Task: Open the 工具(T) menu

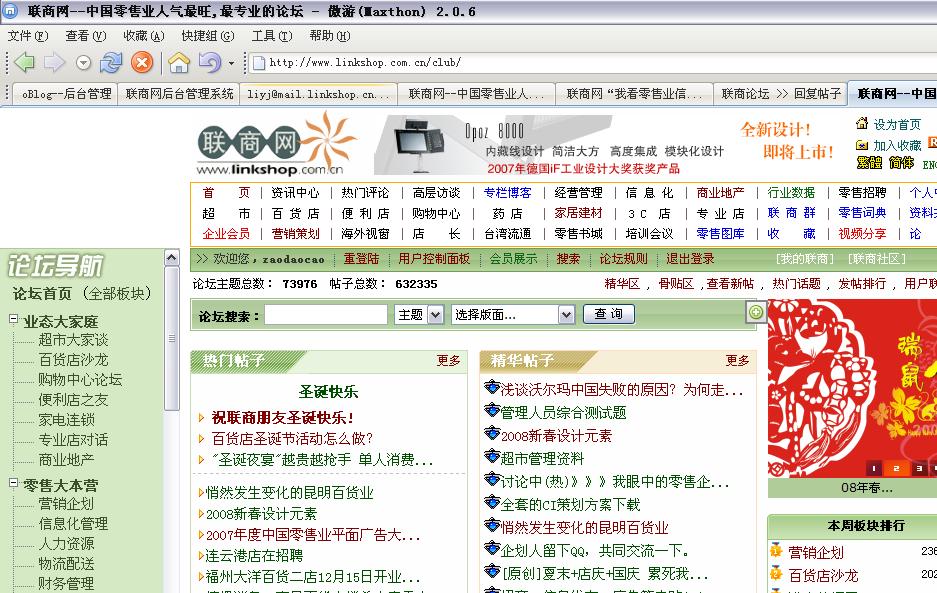Action: coord(272,36)
